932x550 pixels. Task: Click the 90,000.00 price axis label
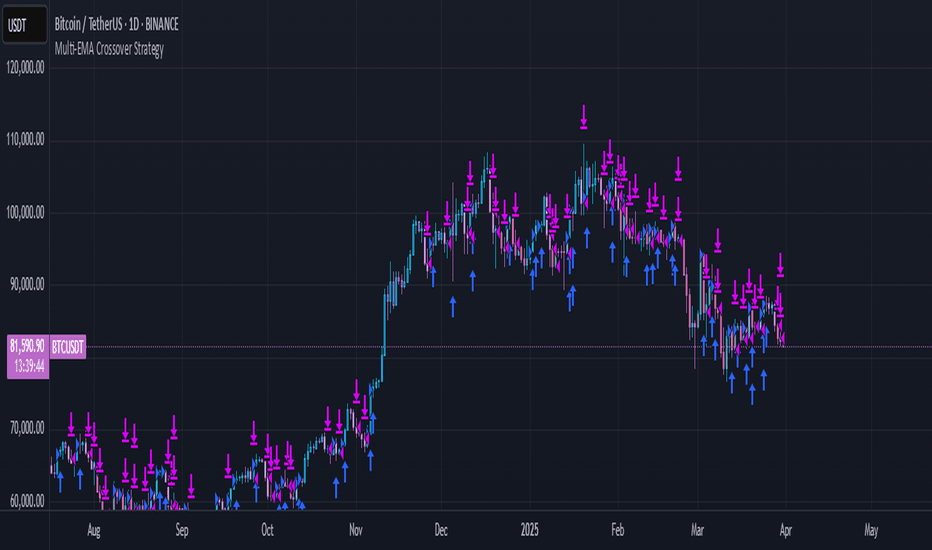coord(27,285)
